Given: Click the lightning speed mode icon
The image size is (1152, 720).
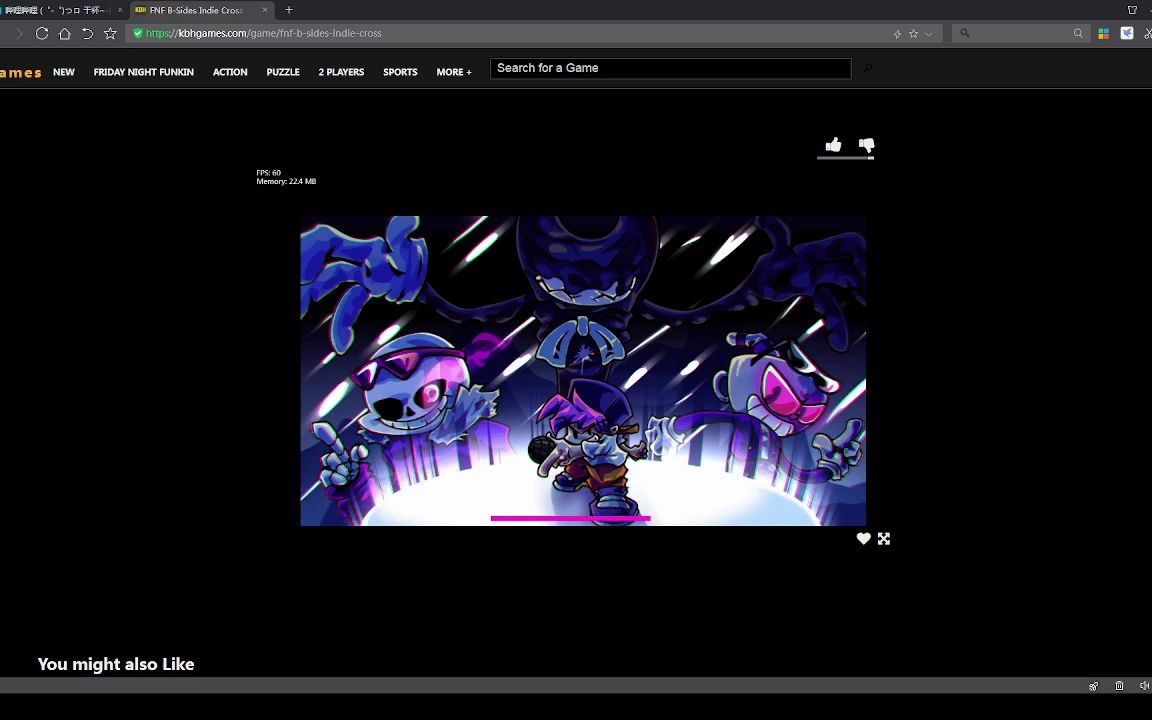Looking at the screenshot, I should coord(897,34).
